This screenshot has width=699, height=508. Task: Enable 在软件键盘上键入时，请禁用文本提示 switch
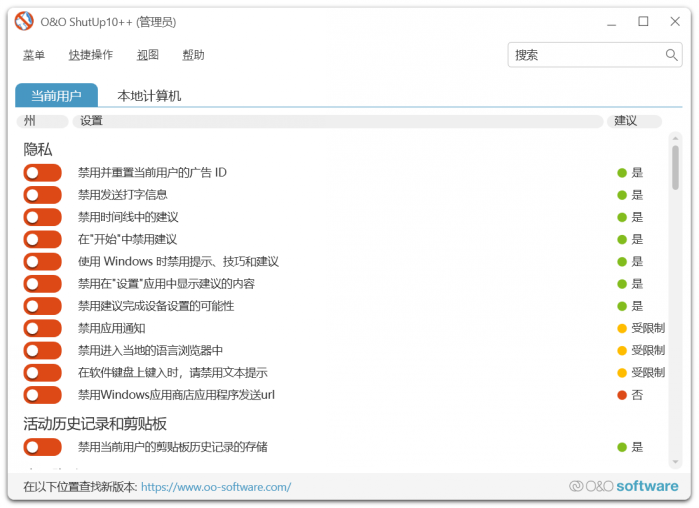(x=42, y=373)
